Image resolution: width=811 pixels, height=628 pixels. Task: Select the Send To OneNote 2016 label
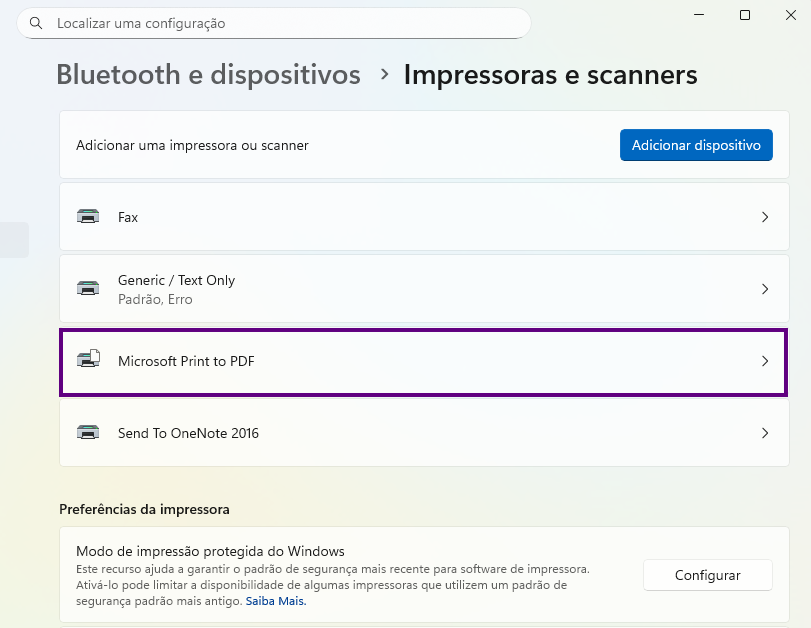[188, 433]
